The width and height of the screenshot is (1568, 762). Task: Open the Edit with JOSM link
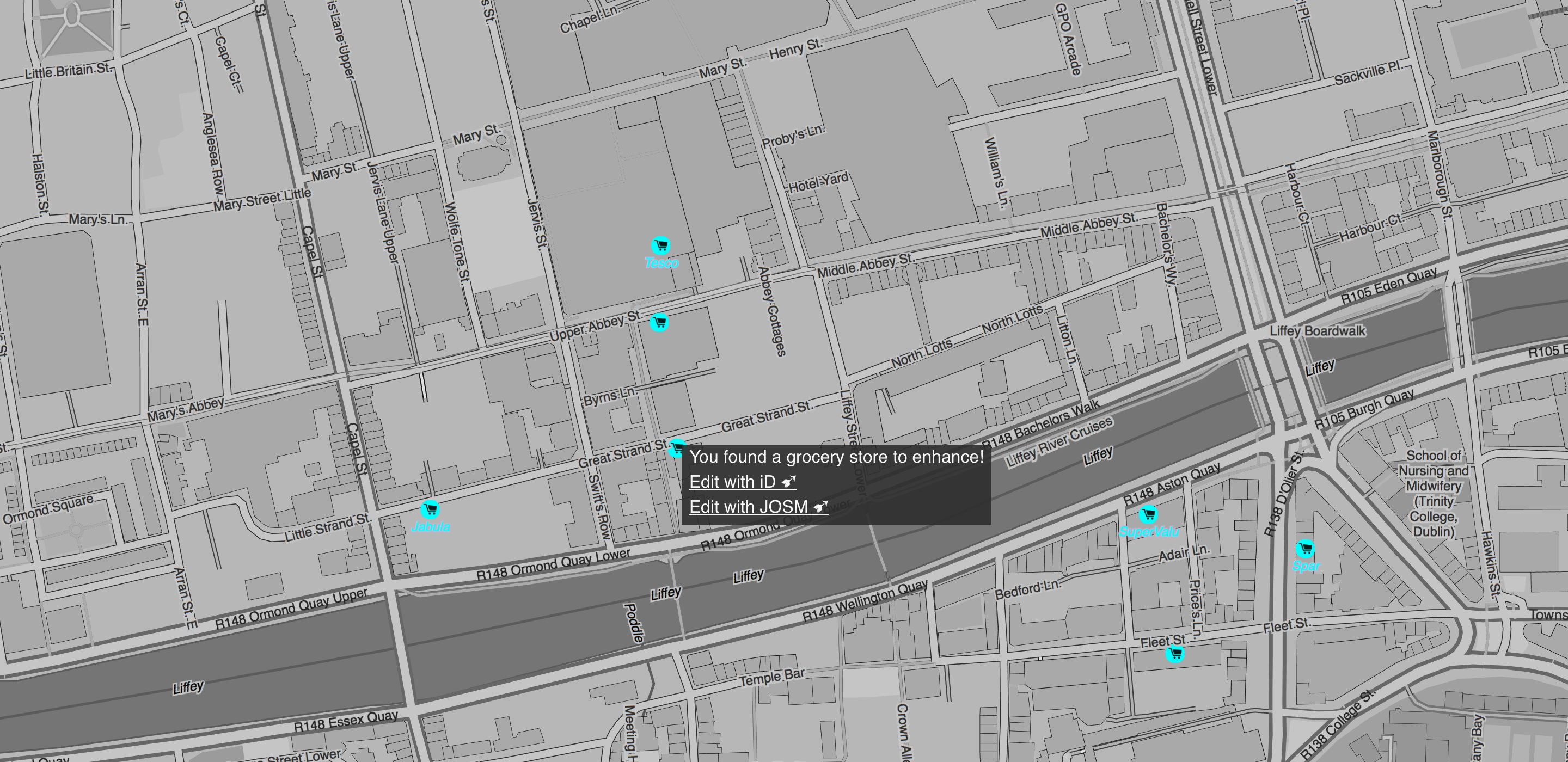click(x=748, y=507)
